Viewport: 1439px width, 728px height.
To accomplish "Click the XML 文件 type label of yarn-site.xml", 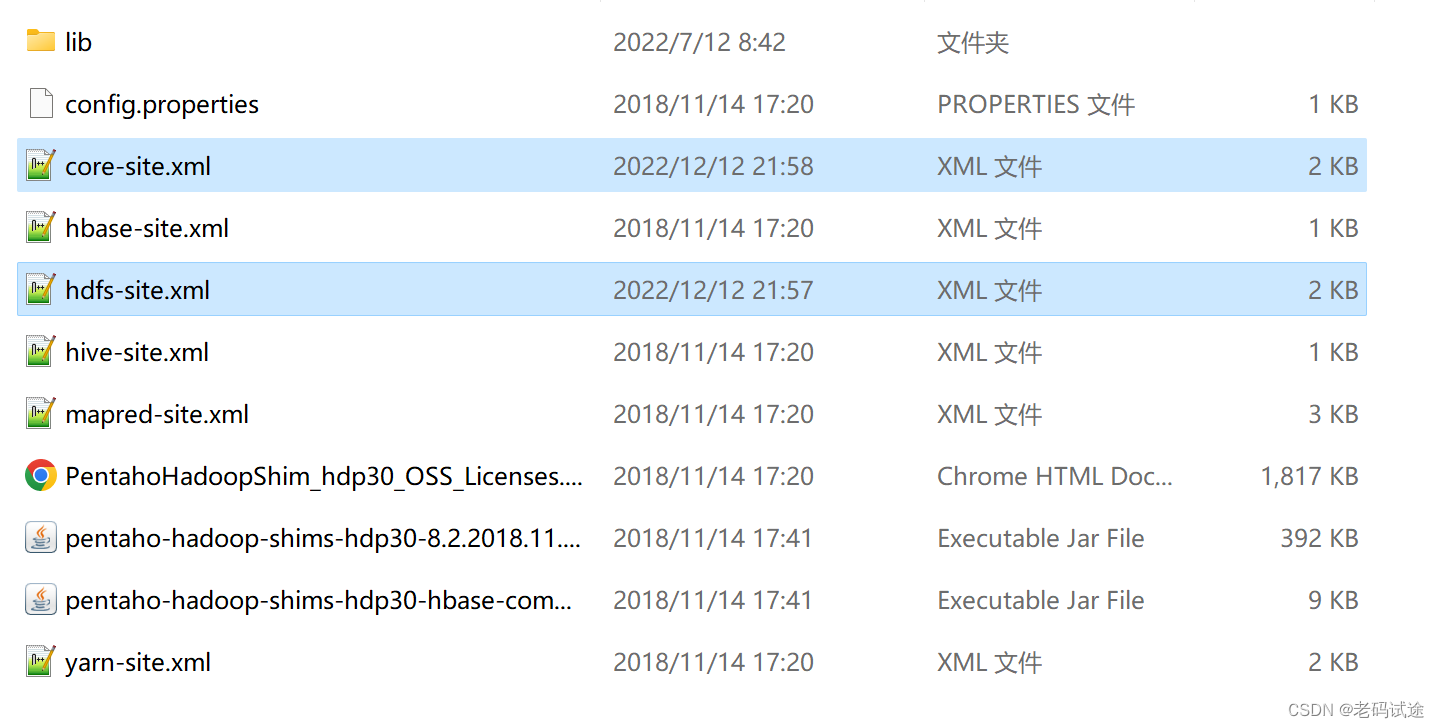I will [x=989, y=661].
